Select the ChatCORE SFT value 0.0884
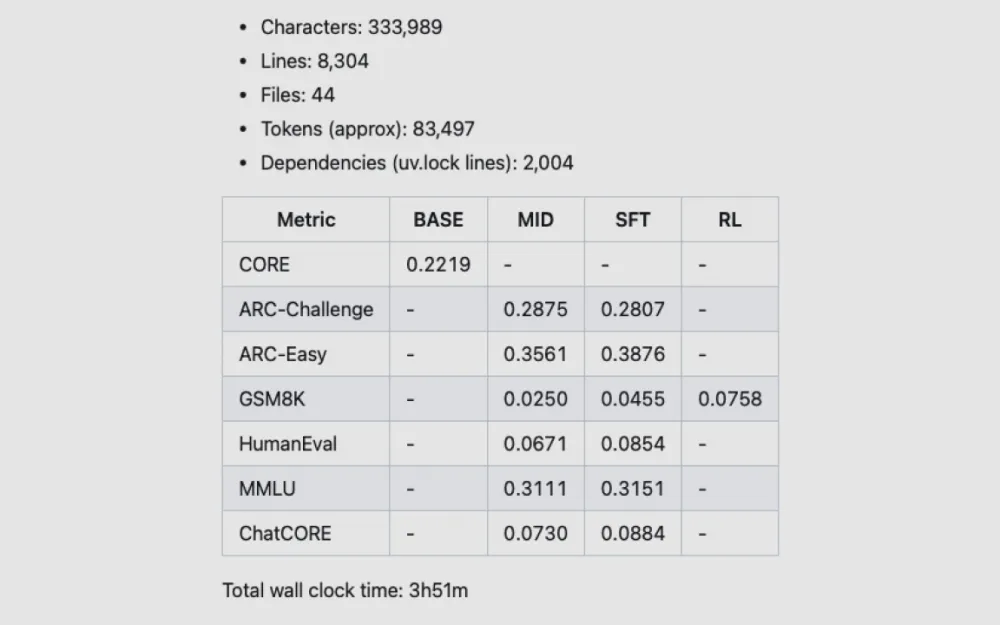Viewport: 1000px width, 625px height. point(632,534)
